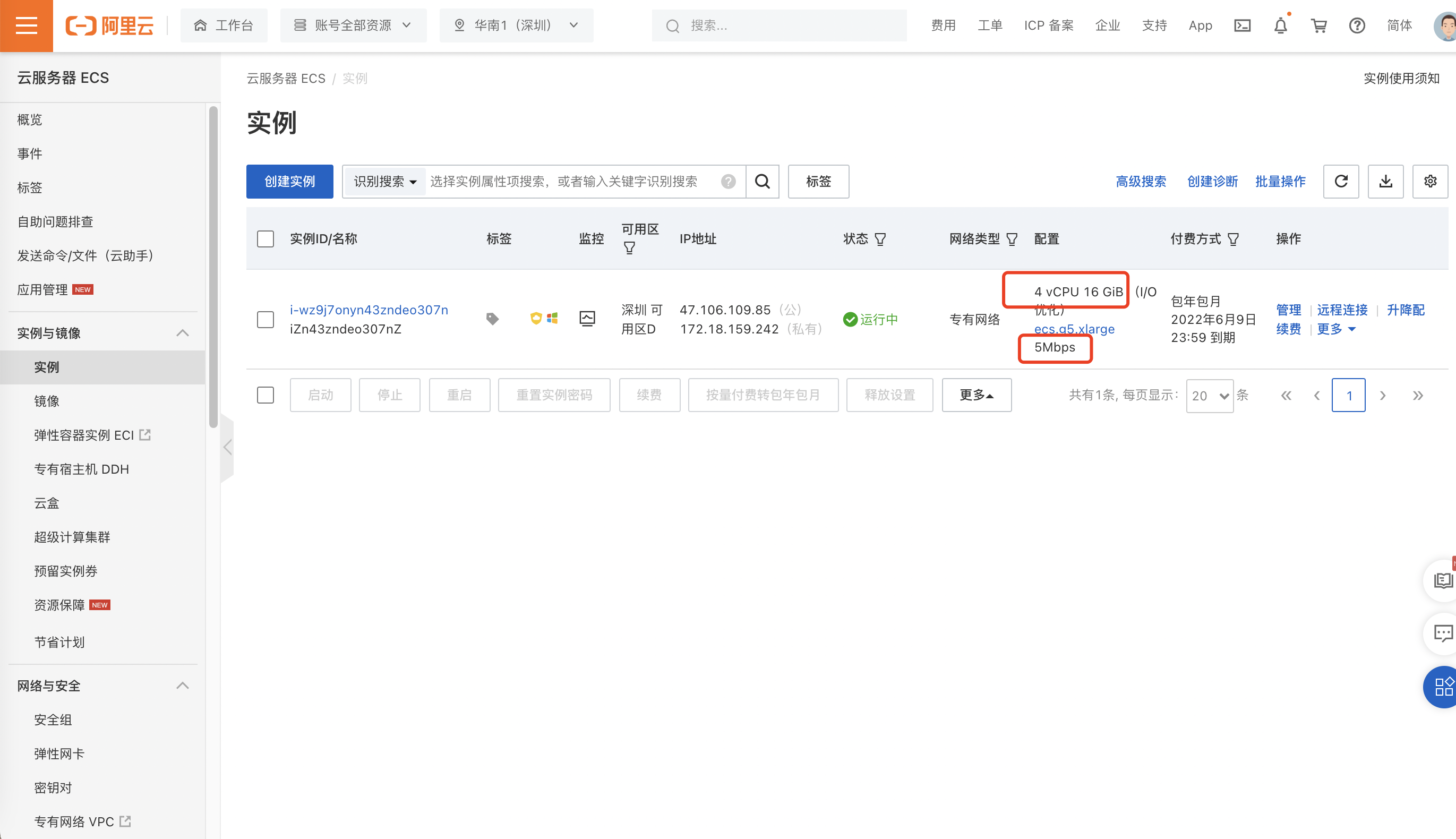Check the select-all checkbox in the table header

(x=265, y=238)
